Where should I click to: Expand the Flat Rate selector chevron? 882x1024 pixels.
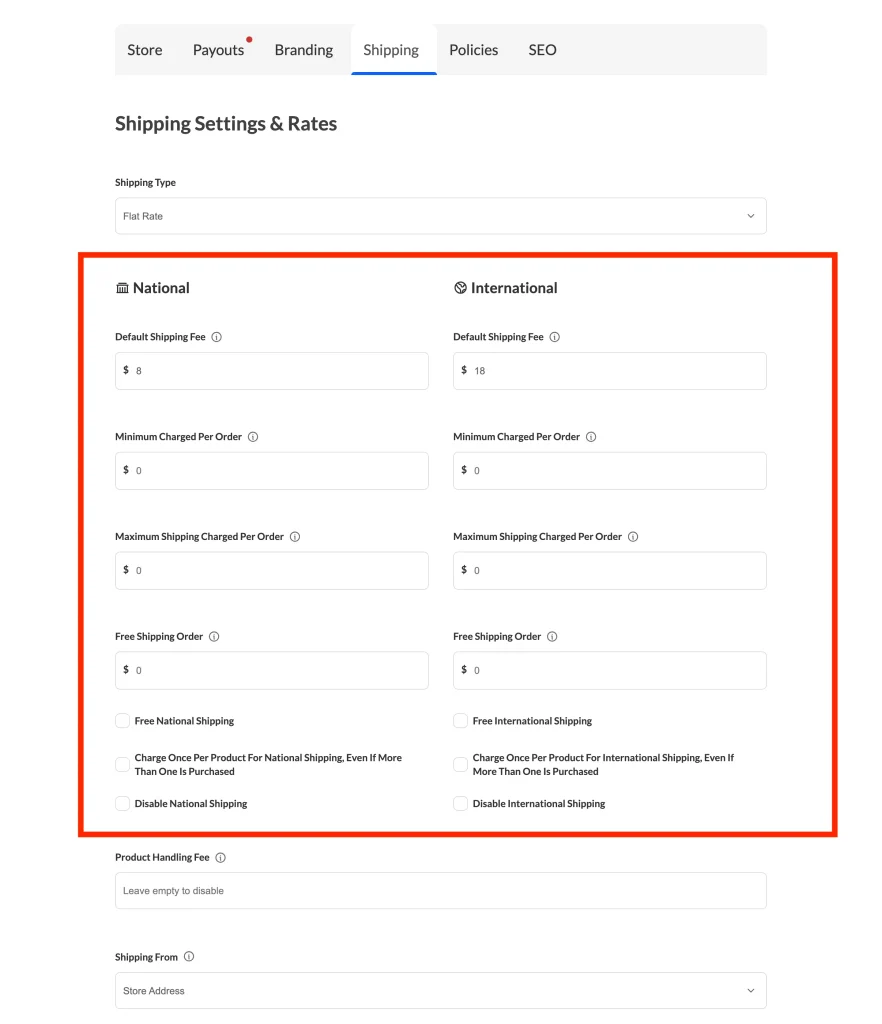coord(750,215)
